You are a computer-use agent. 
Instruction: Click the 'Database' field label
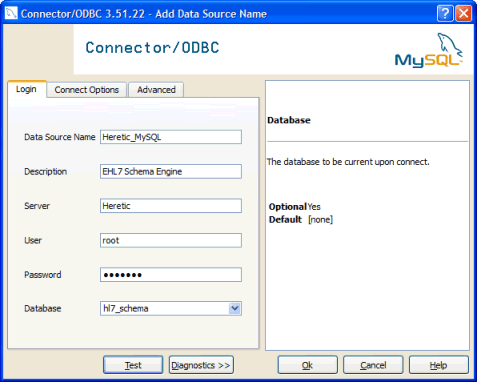[x=43, y=309]
